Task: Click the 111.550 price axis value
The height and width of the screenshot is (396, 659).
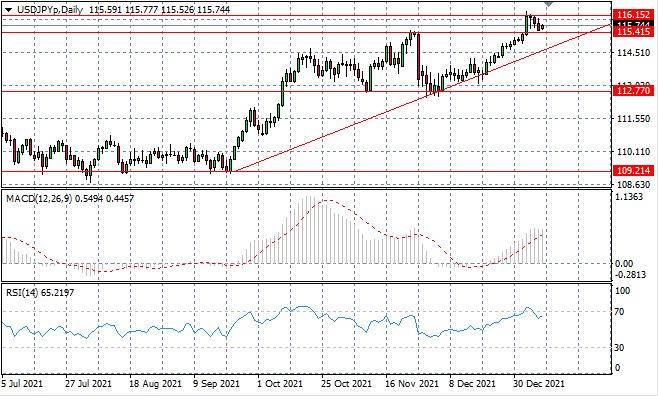Action: tap(633, 119)
